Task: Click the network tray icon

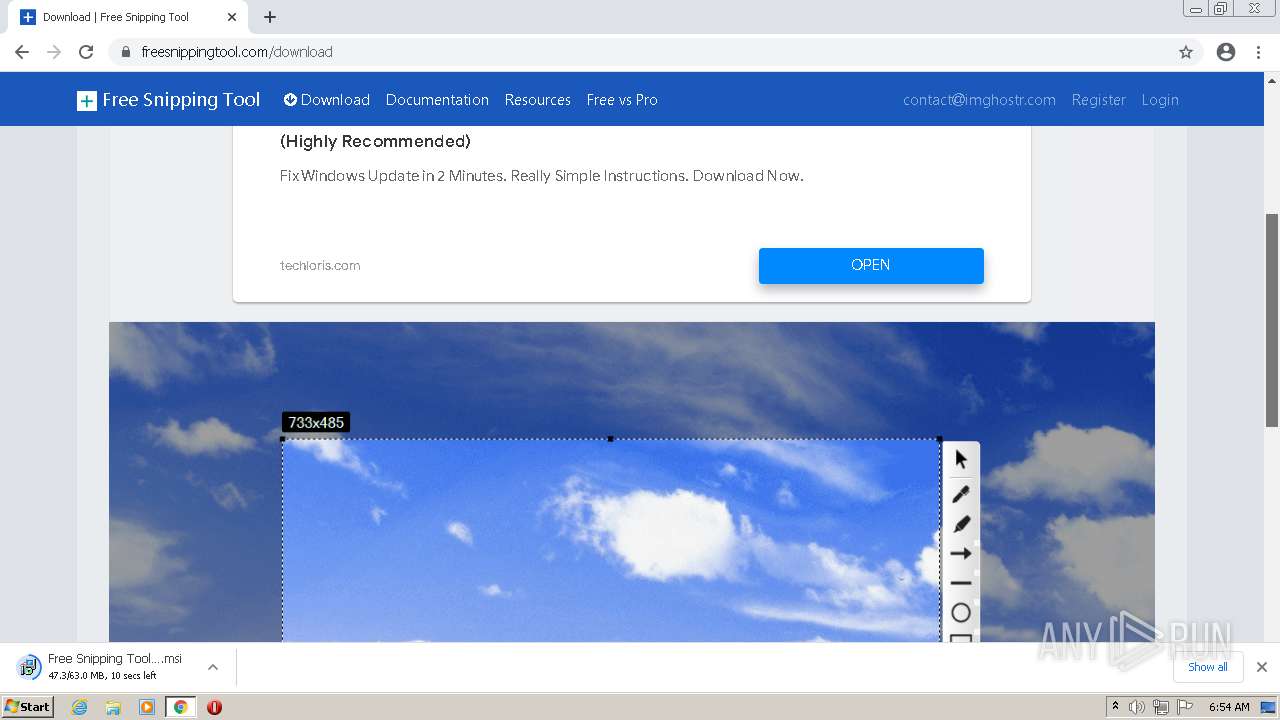Action: tap(1161, 707)
